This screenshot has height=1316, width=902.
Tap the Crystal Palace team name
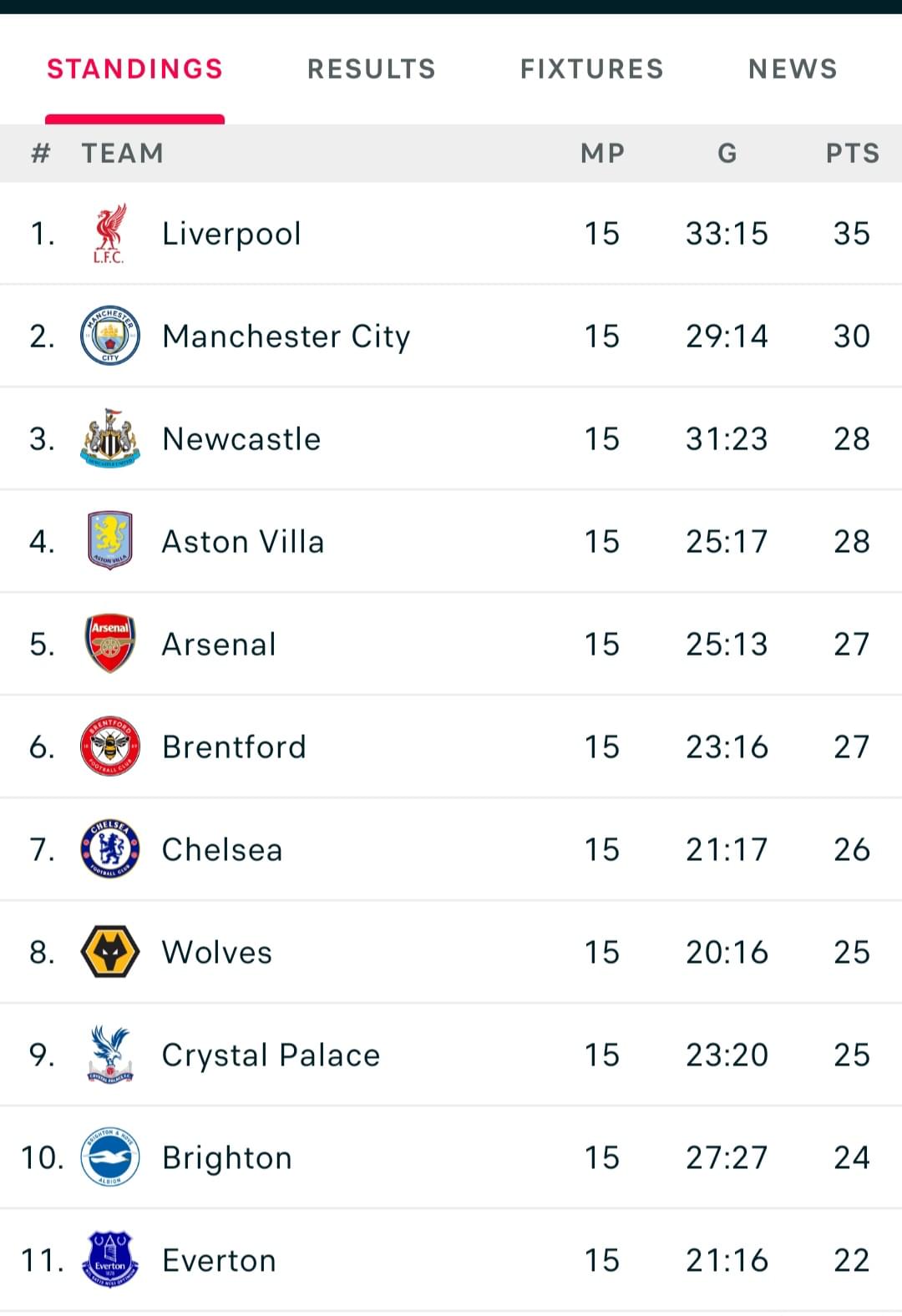271,1055
